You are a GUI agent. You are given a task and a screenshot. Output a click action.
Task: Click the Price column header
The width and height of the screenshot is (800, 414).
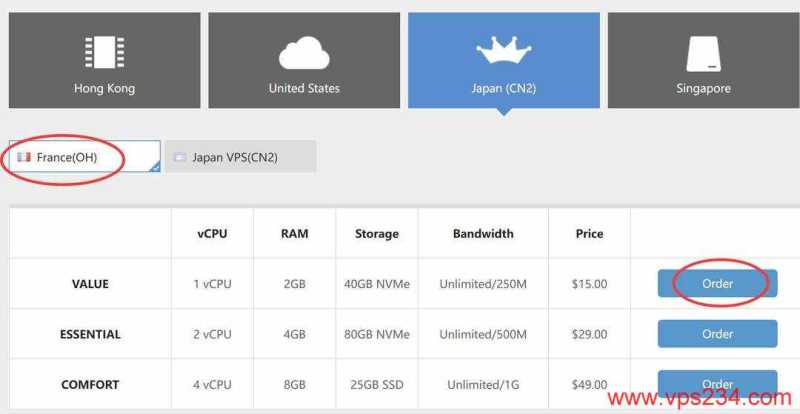click(x=589, y=234)
